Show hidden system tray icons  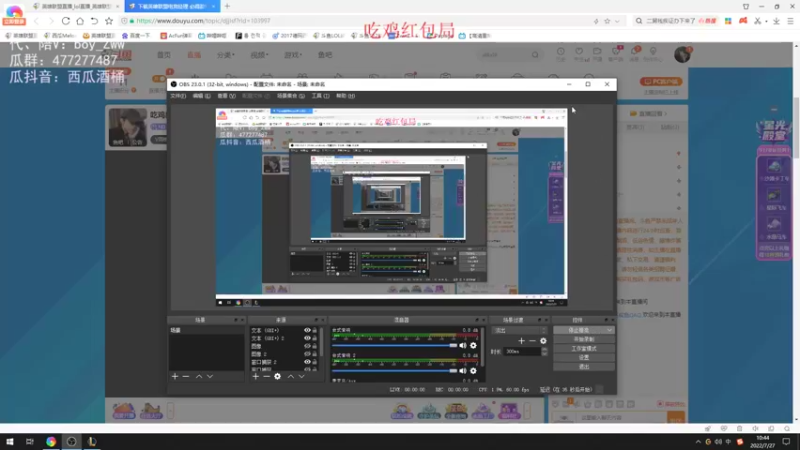tap(698, 442)
